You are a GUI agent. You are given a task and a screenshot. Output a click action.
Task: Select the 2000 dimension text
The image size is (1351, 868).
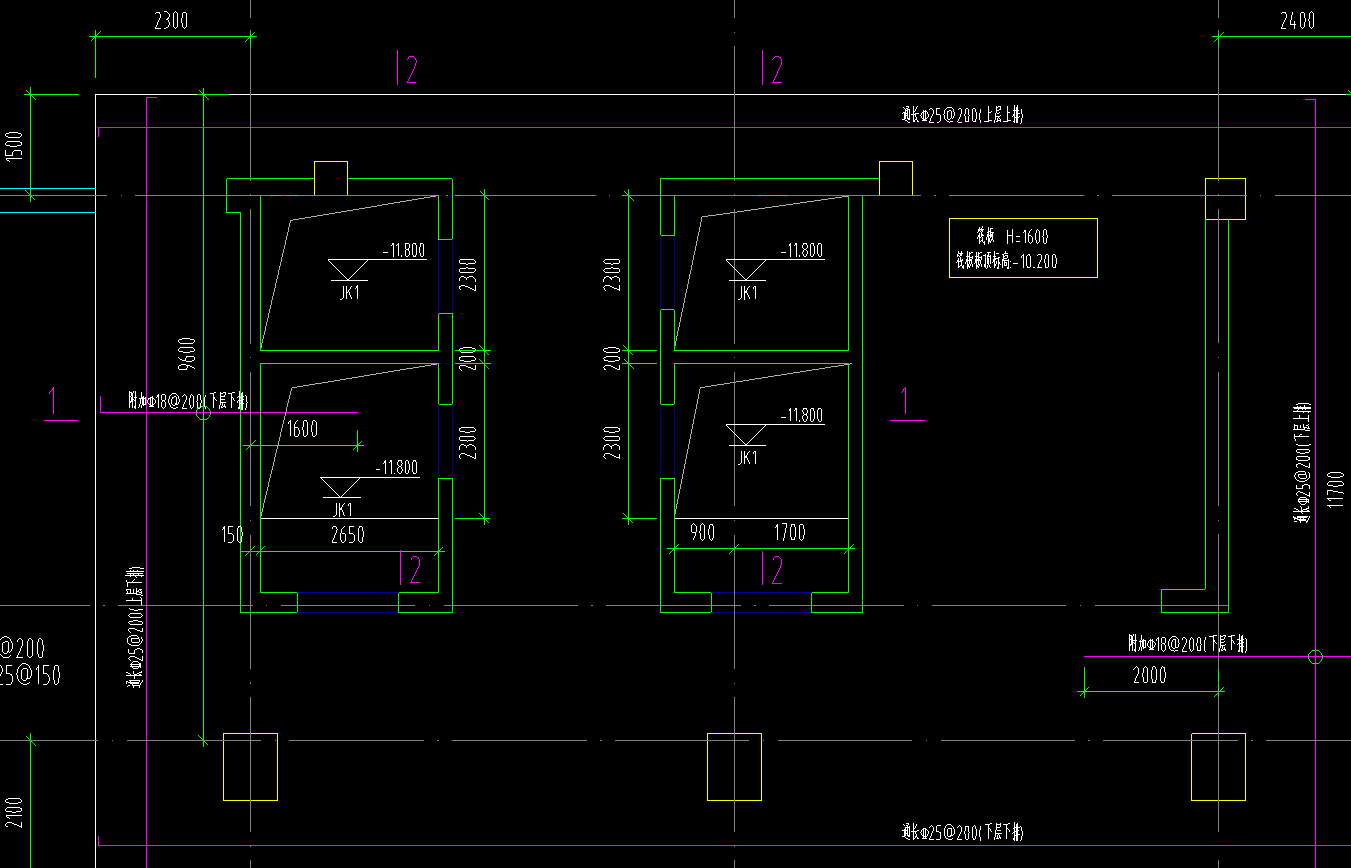[x=1149, y=675]
